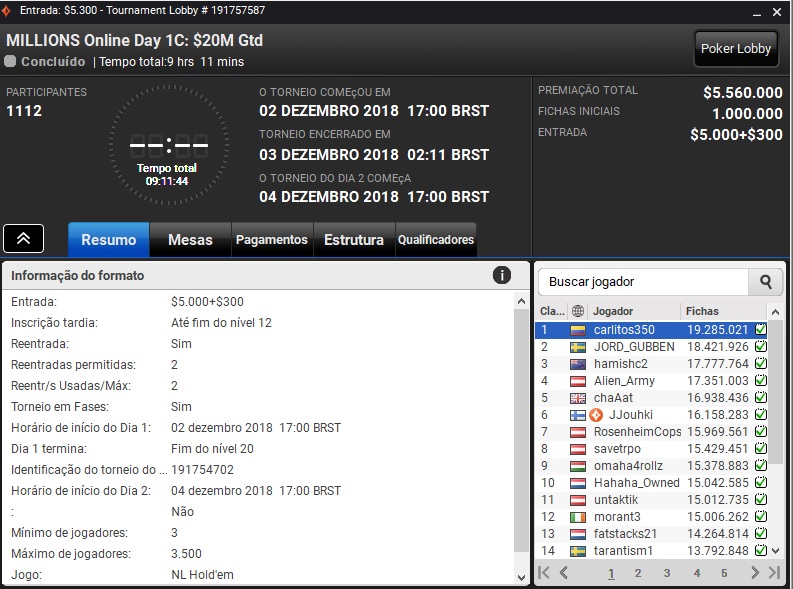793x589 pixels.
Task: Select player list page 1
Action: (x=611, y=573)
